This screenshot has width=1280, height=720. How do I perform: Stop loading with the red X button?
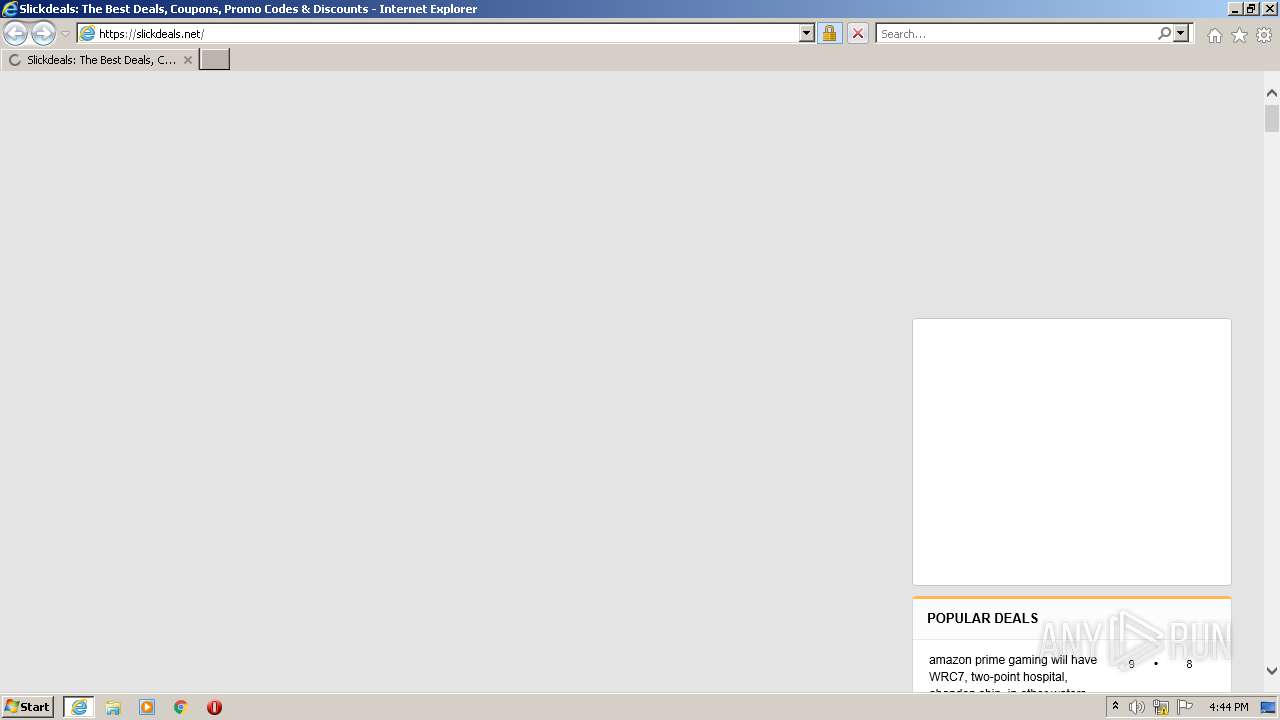pos(857,34)
